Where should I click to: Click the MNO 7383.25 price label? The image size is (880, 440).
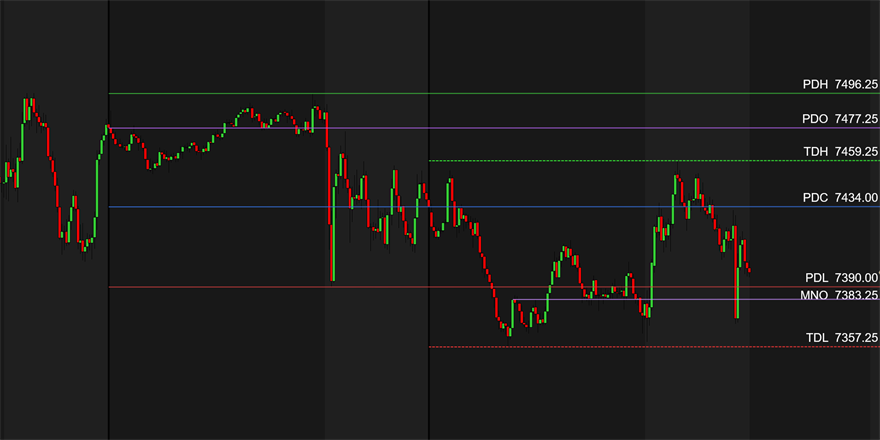[x=838, y=295]
